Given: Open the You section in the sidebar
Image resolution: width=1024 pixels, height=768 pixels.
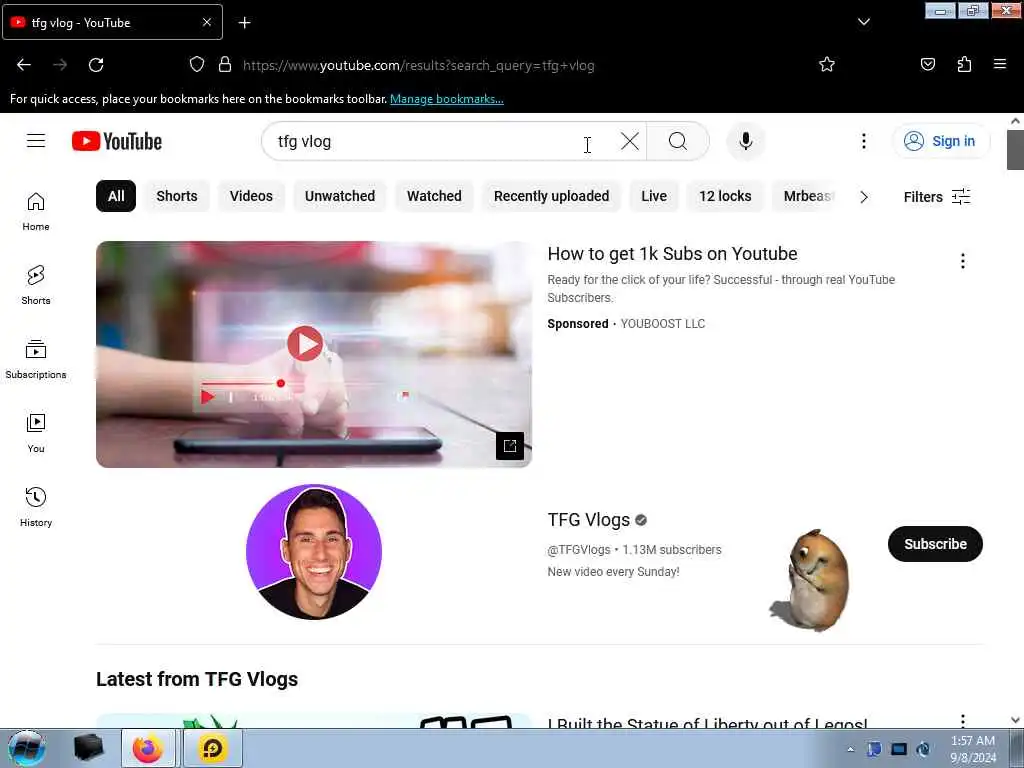Looking at the screenshot, I should tap(36, 433).
